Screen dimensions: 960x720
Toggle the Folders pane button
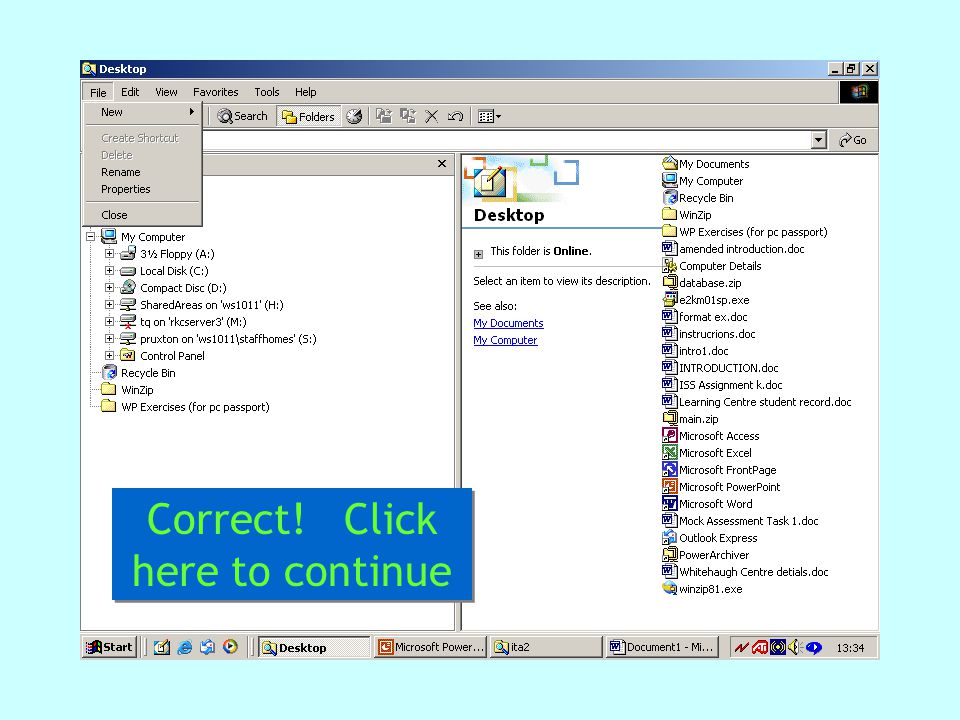coord(308,116)
